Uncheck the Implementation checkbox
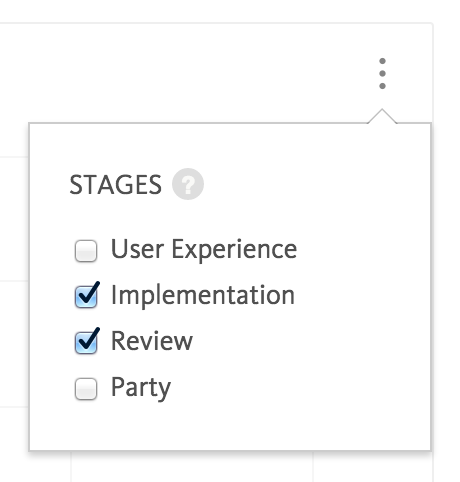This screenshot has height=482, width=460. (x=86, y=296)
